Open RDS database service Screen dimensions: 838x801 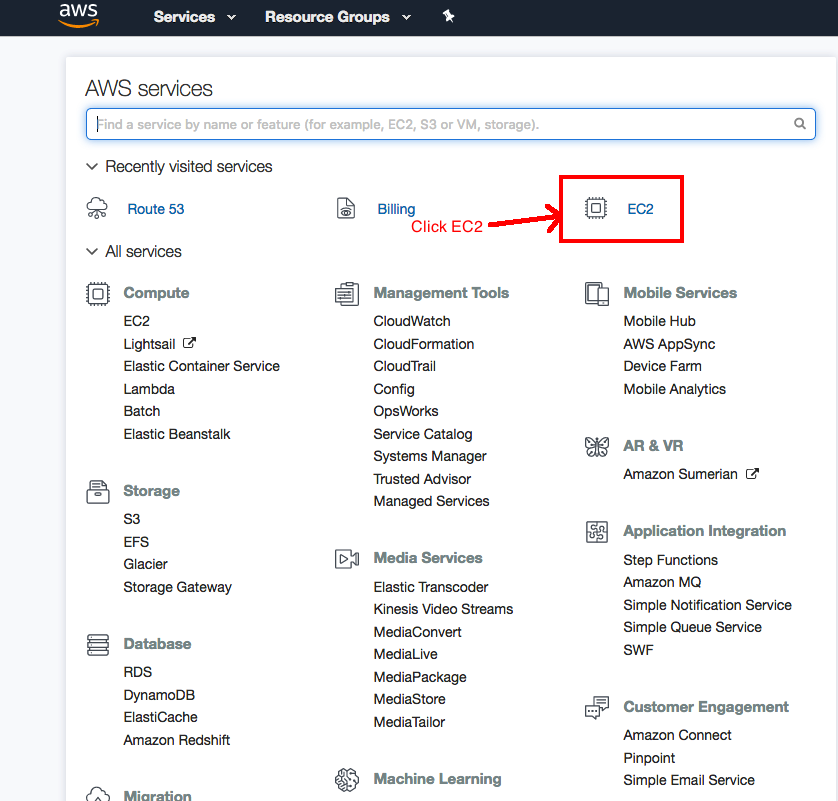[137, 672]
